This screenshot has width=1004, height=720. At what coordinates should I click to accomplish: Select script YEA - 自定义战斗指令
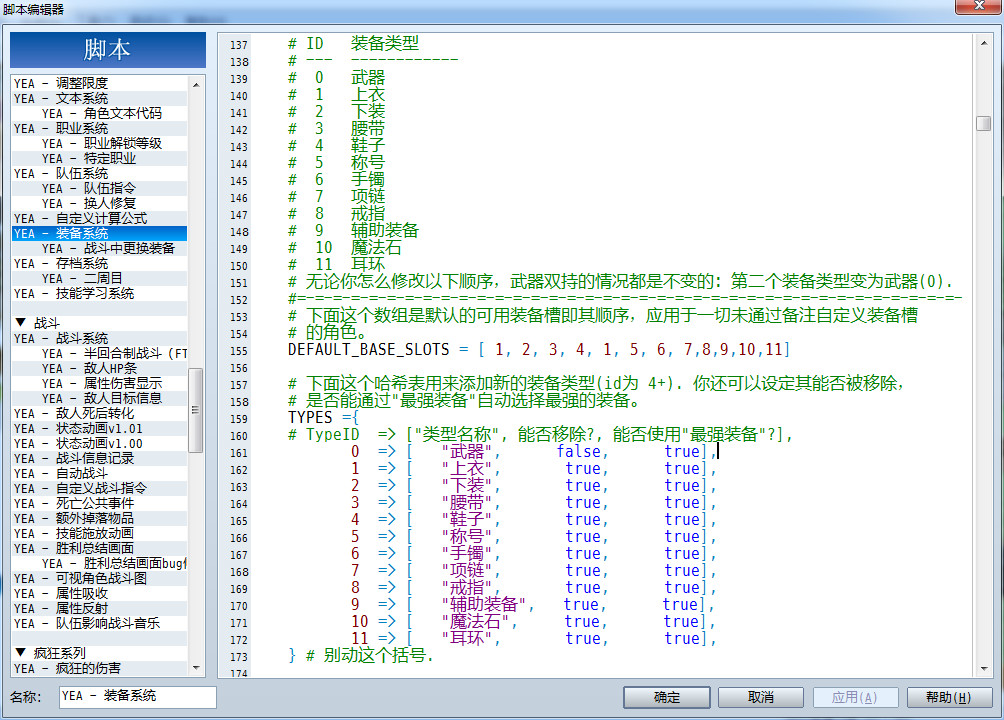tap(99, 488)
